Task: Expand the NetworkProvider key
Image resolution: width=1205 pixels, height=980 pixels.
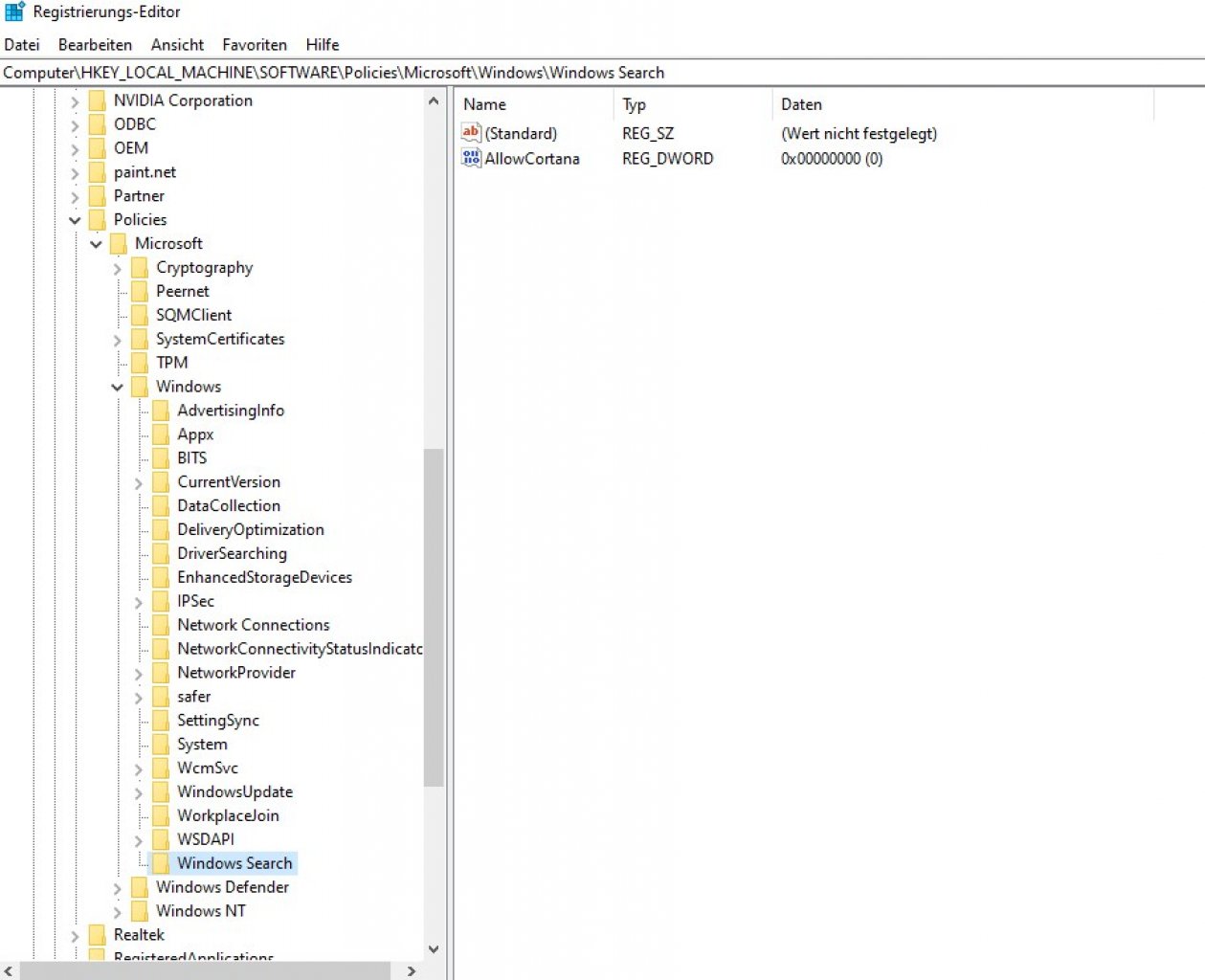Action: [139, 674]
